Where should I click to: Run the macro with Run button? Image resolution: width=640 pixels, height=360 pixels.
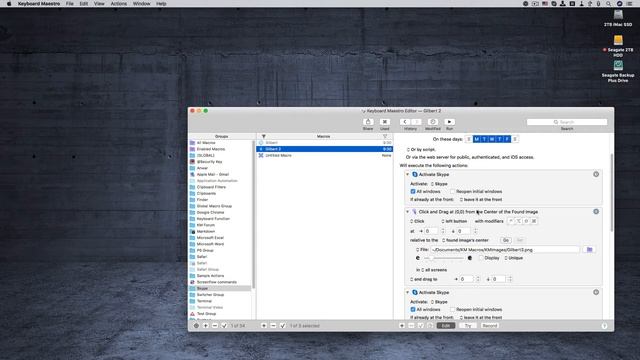point(449,122)
